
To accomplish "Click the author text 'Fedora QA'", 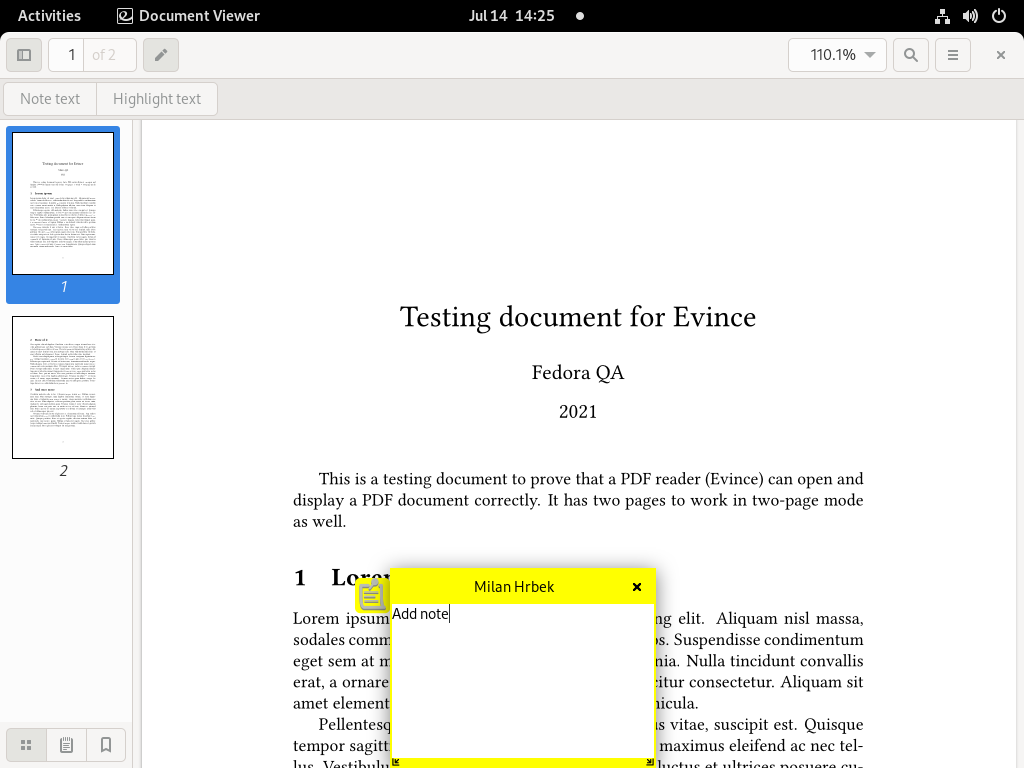I will tap(578, 372).
